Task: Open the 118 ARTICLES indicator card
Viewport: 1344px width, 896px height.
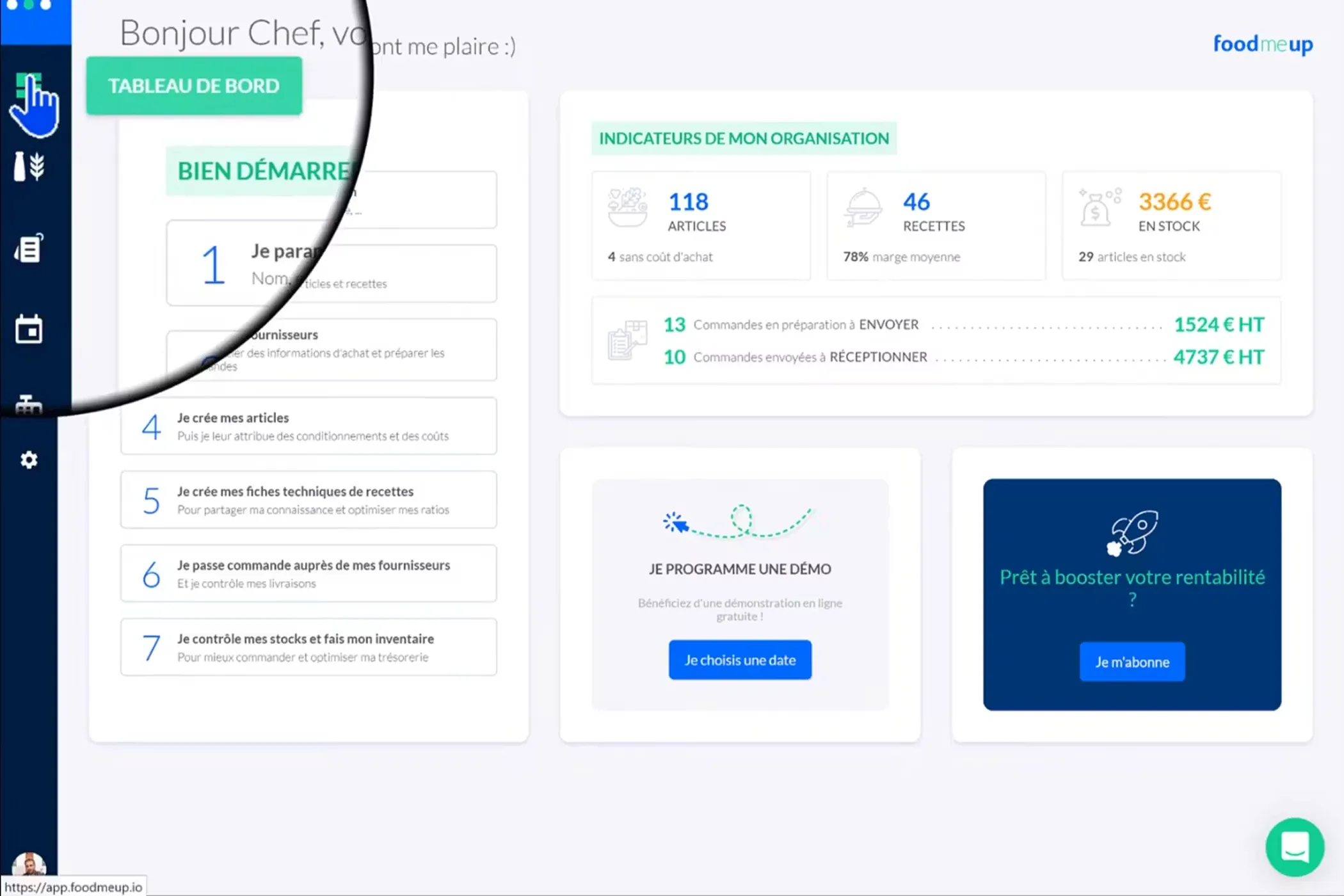Action: pyautogui.click(x=701, y=225)
